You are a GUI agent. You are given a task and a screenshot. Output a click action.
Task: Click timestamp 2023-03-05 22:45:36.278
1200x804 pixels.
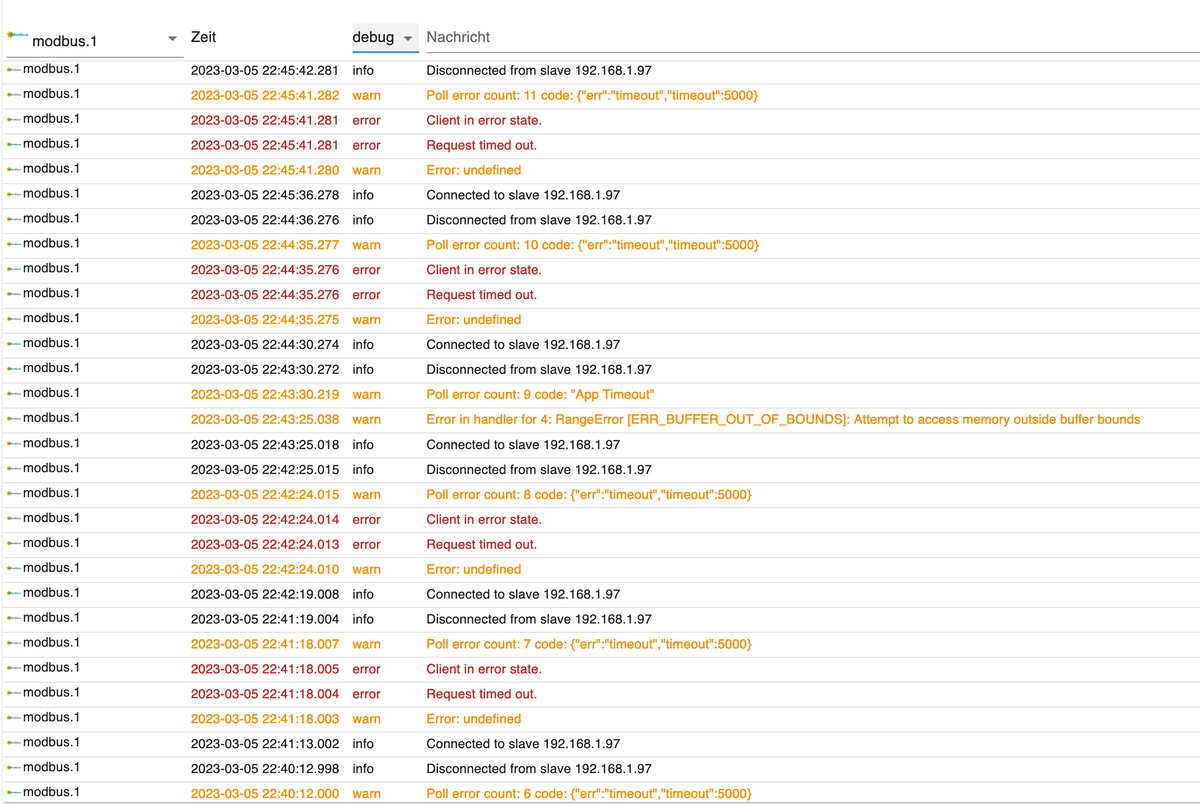[x=265, y=195]
